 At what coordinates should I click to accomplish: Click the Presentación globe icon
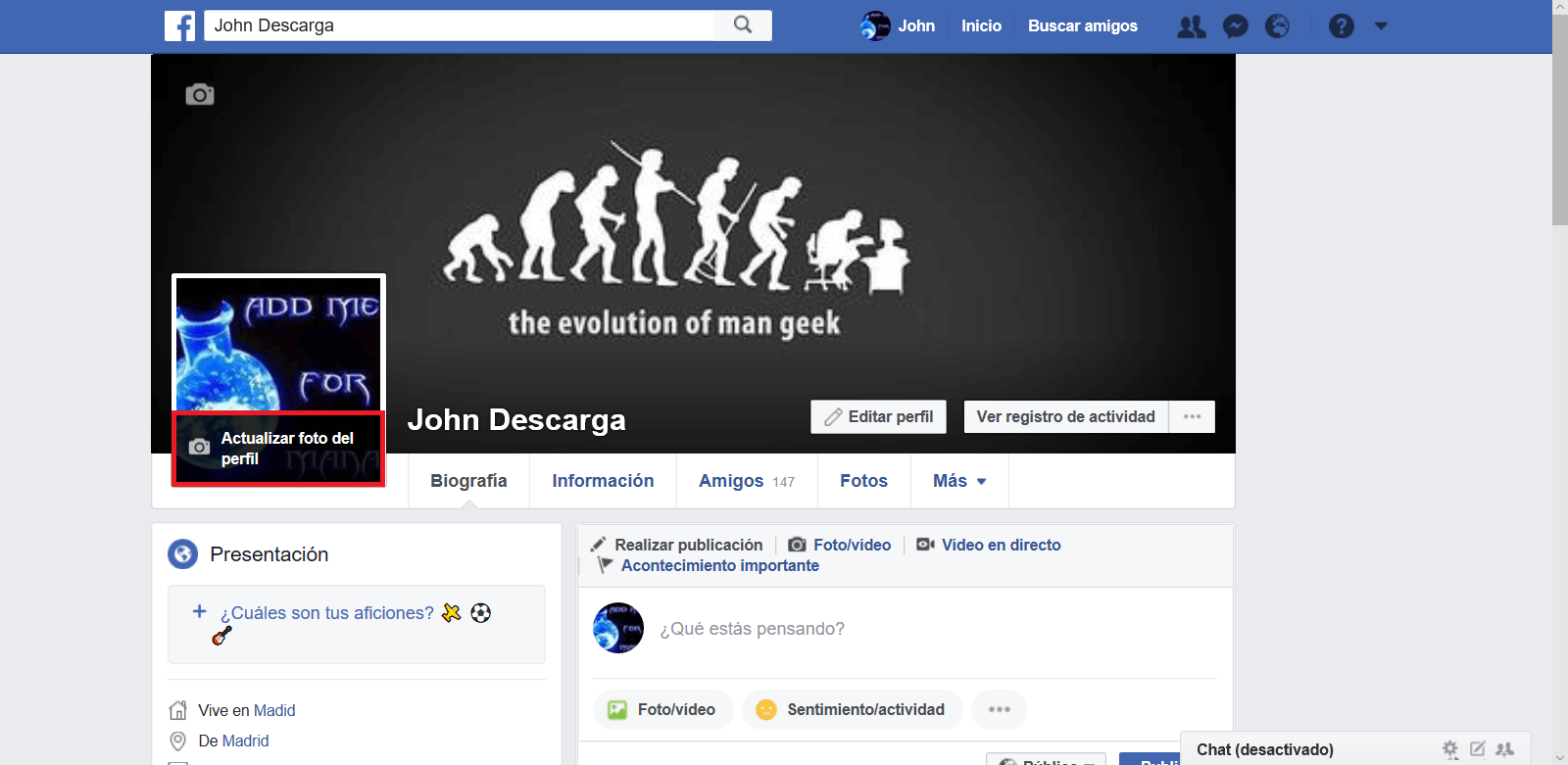(182, 554)
